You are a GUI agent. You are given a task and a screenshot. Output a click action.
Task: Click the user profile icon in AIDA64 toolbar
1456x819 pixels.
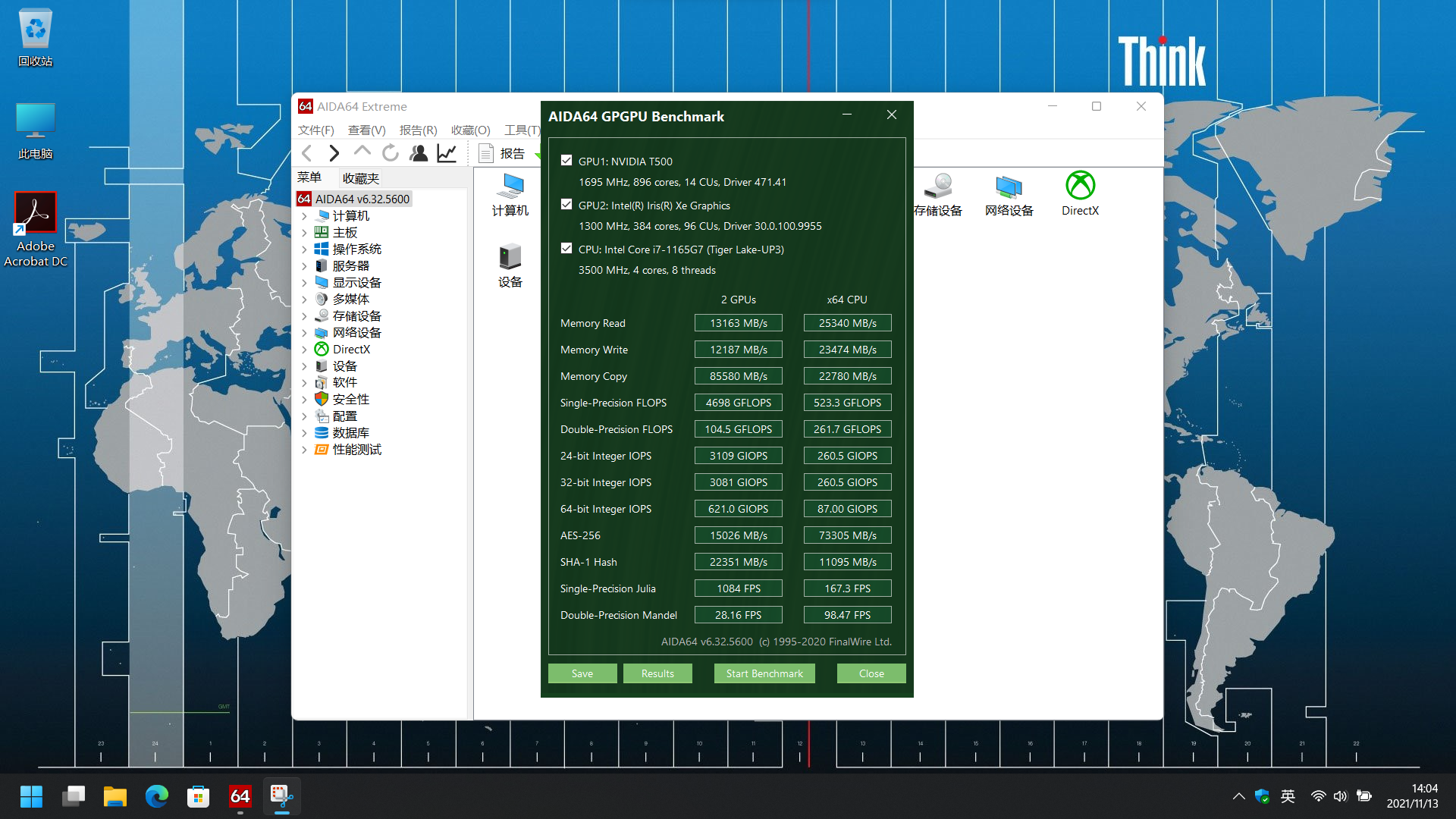(x=419, y=153)
